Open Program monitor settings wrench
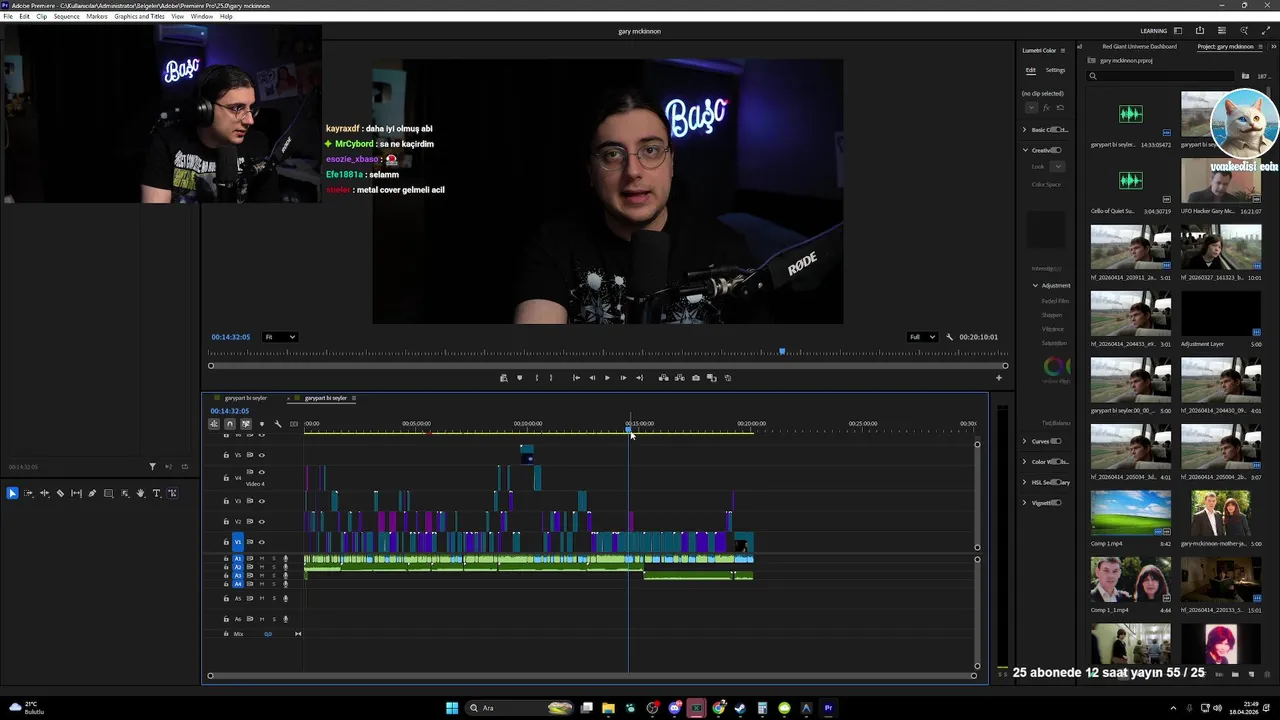Viewport: 1280px width, 720px height. [x=950, y=337]
